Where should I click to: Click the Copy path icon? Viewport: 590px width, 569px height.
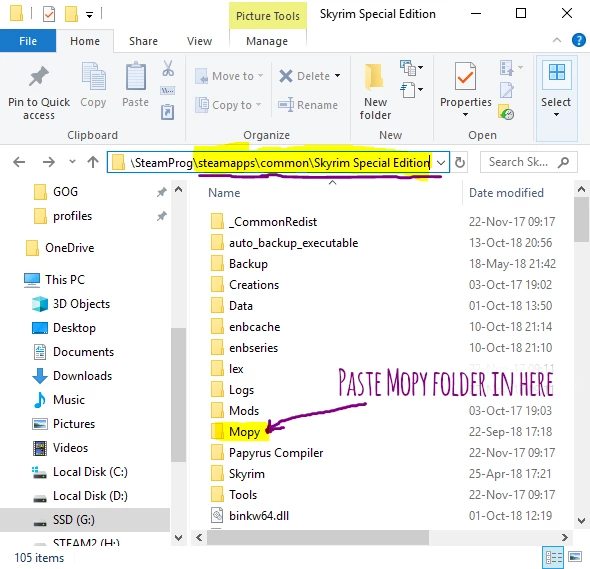[167, 90]
